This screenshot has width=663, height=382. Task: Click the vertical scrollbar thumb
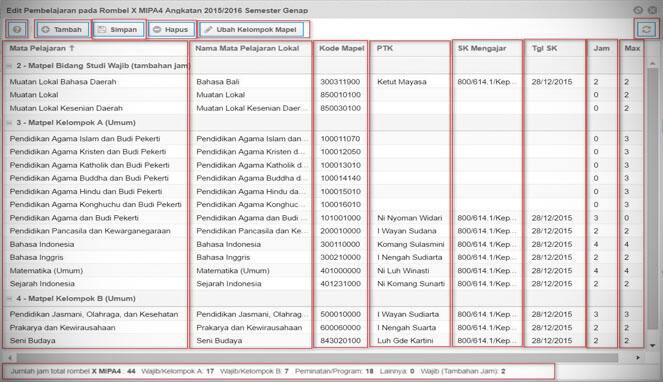652,199
